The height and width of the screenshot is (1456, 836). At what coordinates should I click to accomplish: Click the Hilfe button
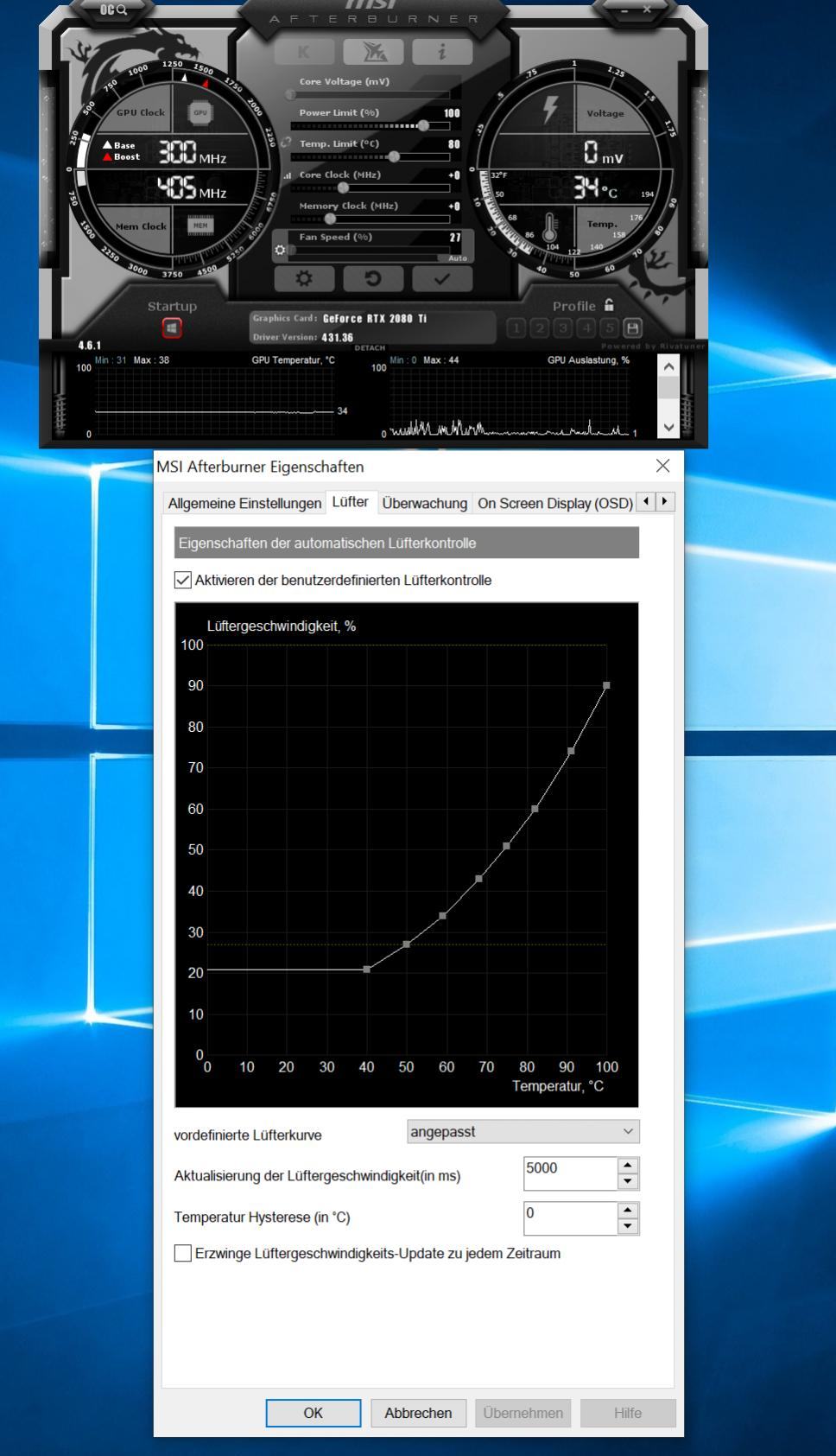tap(628, 1413)
